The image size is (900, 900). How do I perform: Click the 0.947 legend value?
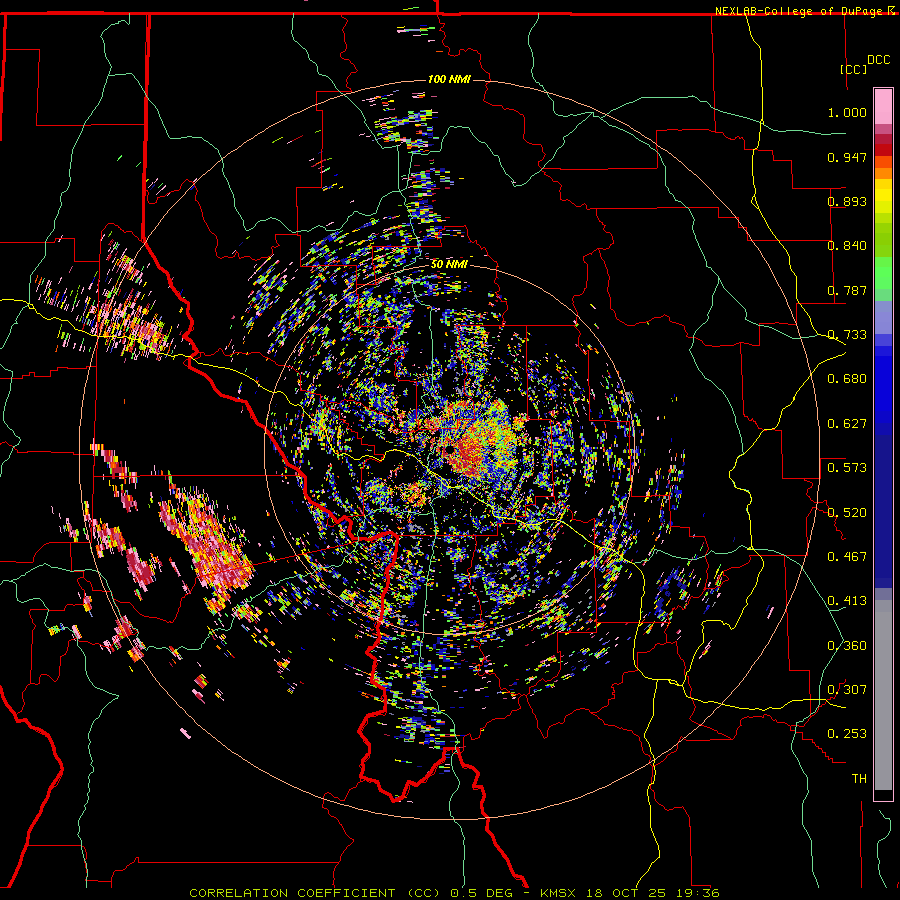click(847, 157)
